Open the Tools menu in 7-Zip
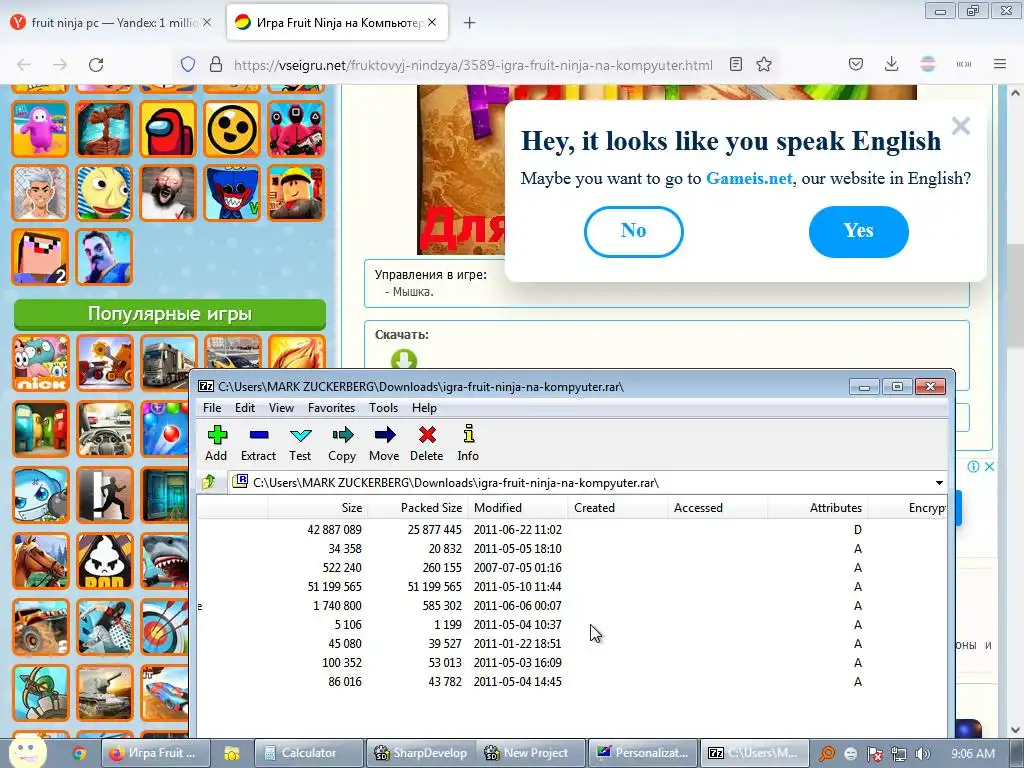The height and width of the screenshot is (768, 1024). (x=383, y=408)
